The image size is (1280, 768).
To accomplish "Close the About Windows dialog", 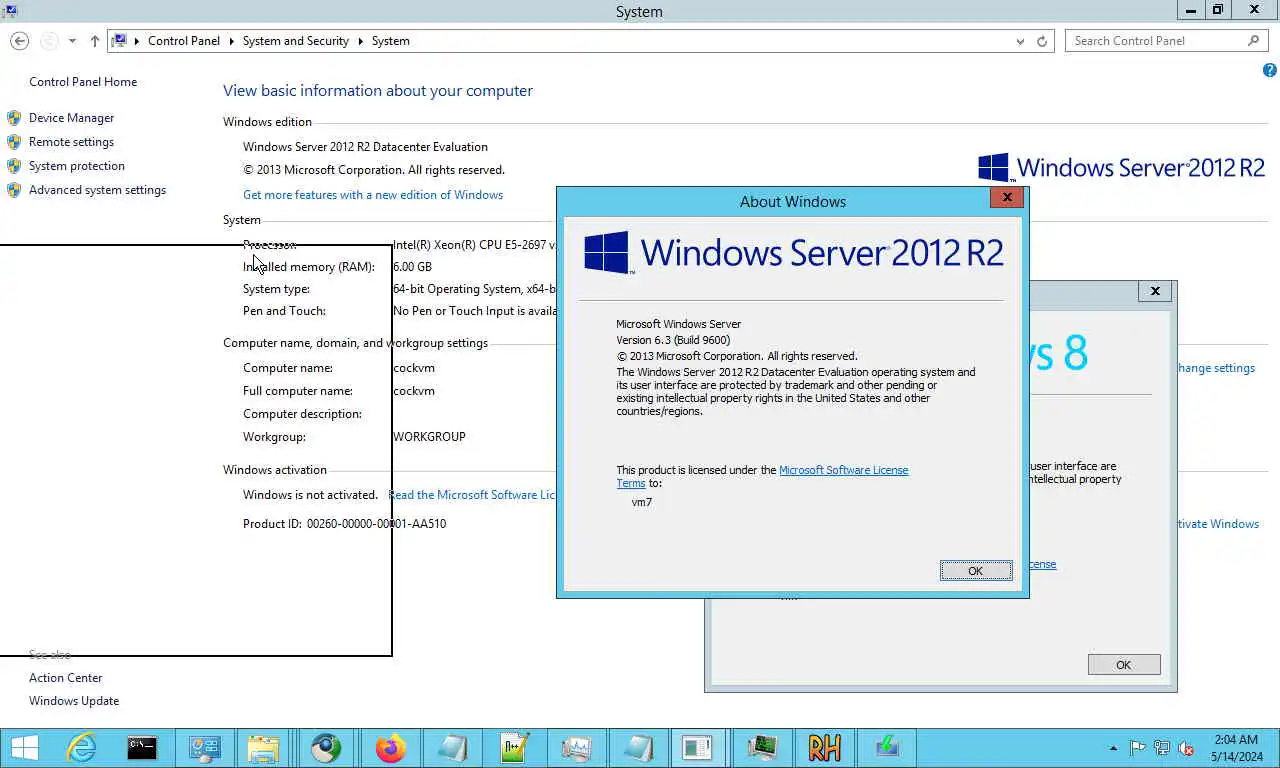I will [x=1007, y=197].
